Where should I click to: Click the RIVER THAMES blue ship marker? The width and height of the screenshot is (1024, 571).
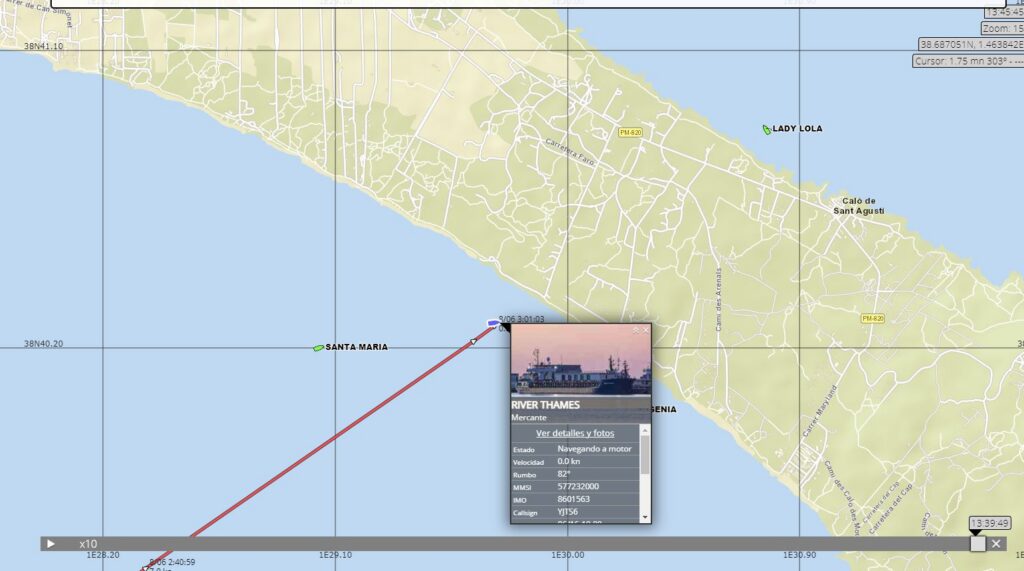493,323
